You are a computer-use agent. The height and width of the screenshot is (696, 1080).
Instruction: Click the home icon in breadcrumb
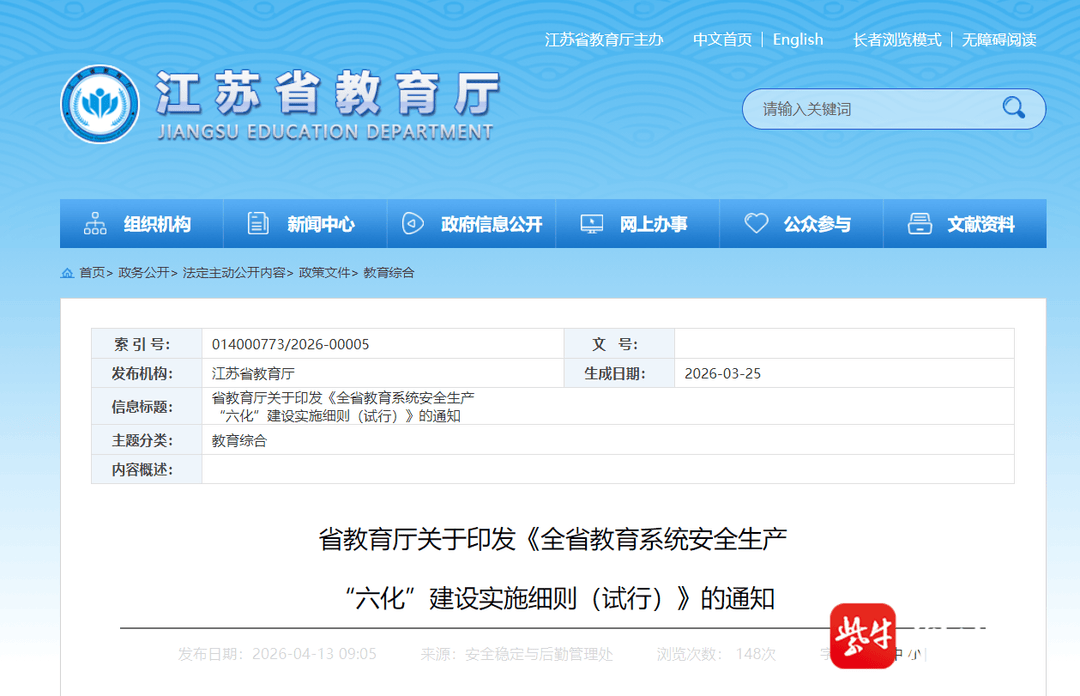click(68, 272)
